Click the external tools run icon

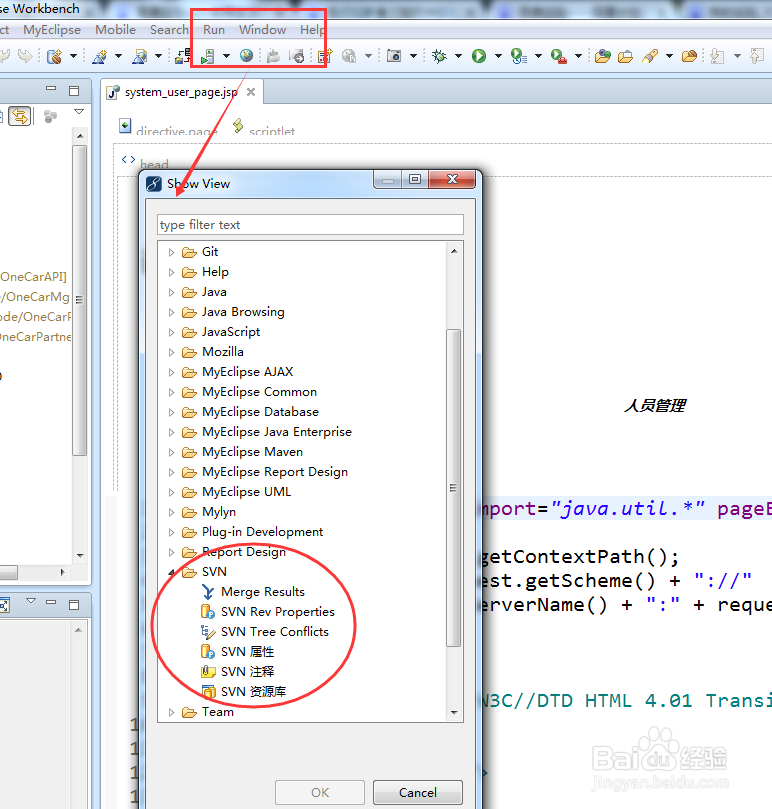559,56
